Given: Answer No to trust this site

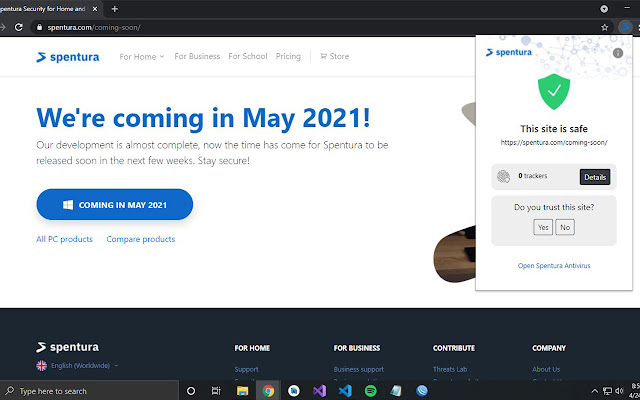Looking at the screenshot, I should pyautogui.click(x=565, y=227).
